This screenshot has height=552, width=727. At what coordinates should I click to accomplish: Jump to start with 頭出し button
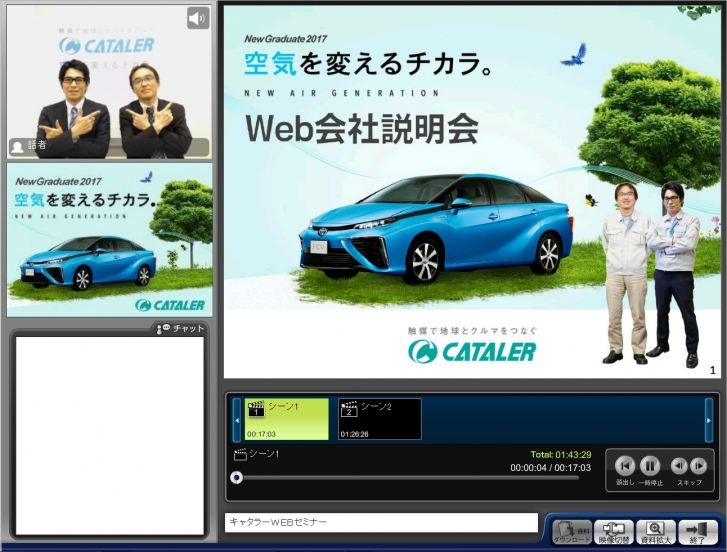tap(625, 466)
